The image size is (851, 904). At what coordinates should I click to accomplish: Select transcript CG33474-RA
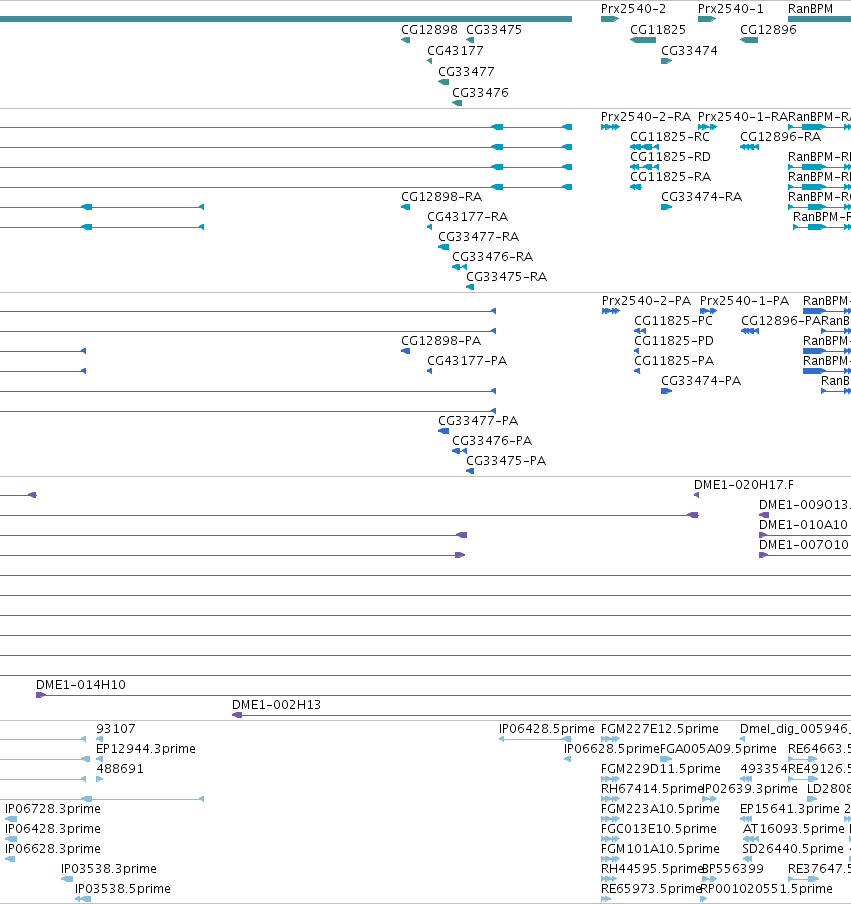tap(701, 197)
